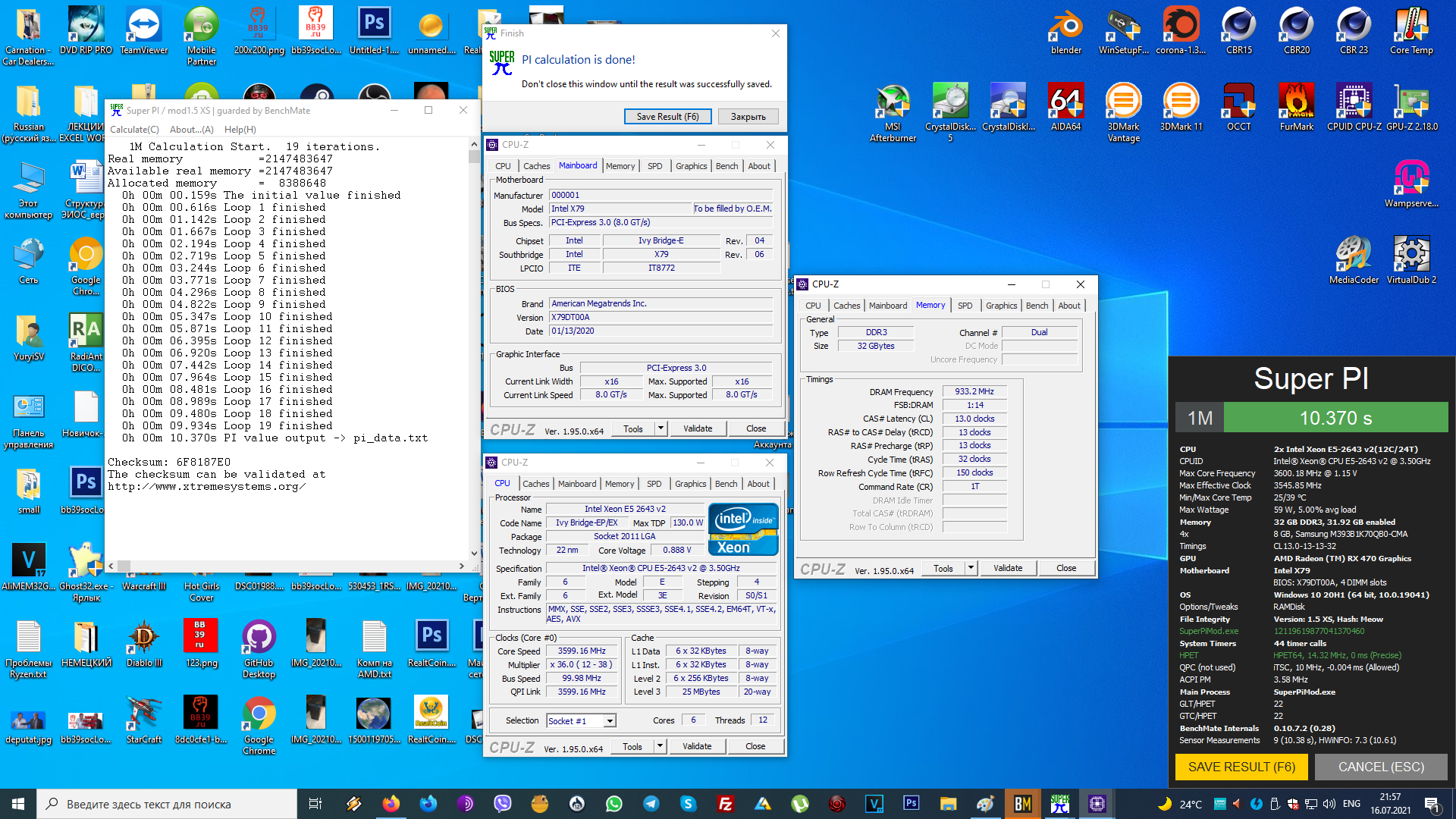Open Caches tab in bottom CPU-Z window
This screenshot has width=1456, height=819.
[535, 484]
